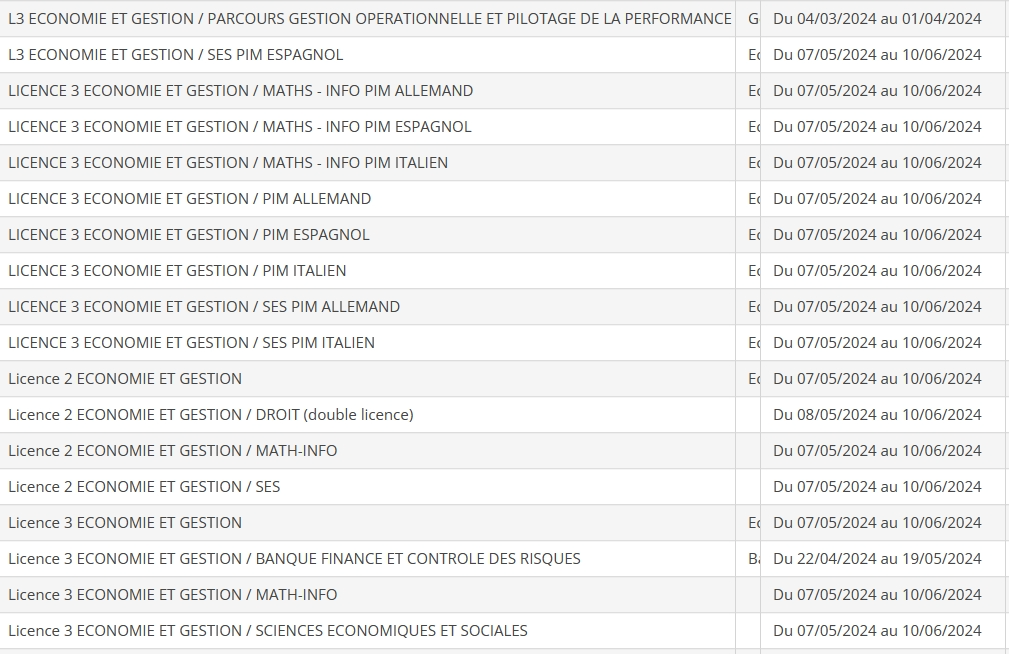The height and width of the screenshot is (654, 1009).
Task: Select Licence 3 Maths - Info PIM Italien entry
Action: (x=502, y=163)
